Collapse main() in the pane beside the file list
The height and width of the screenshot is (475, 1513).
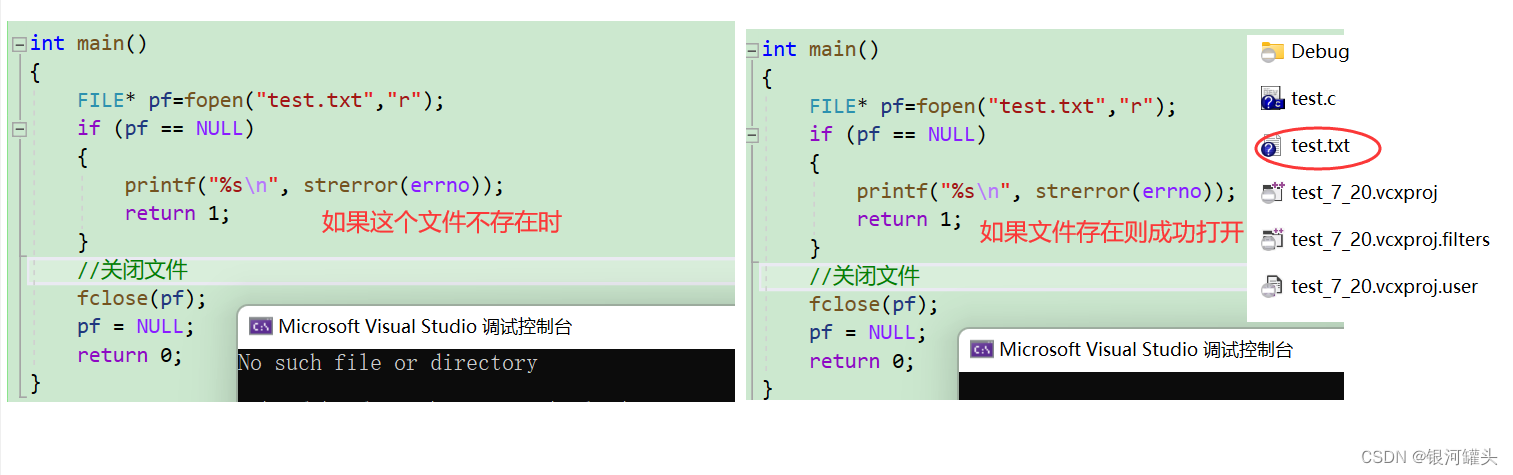click(752, 50)
